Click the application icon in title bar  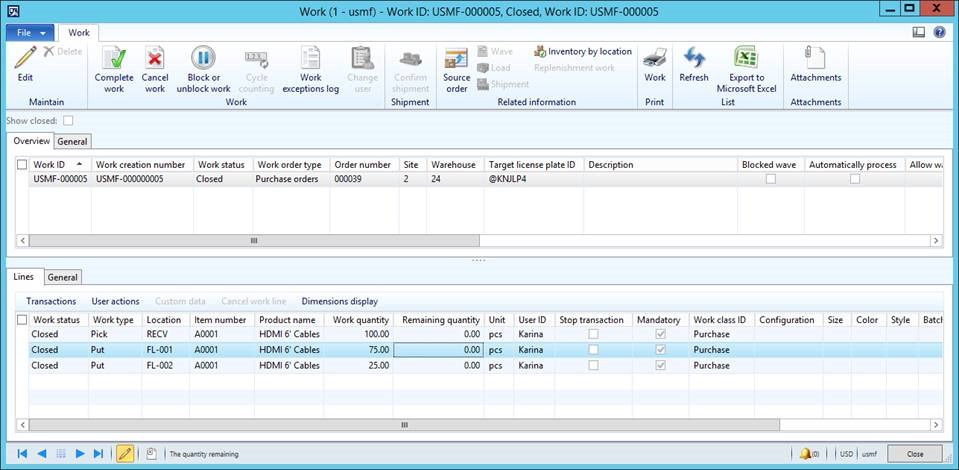point(12,11)
